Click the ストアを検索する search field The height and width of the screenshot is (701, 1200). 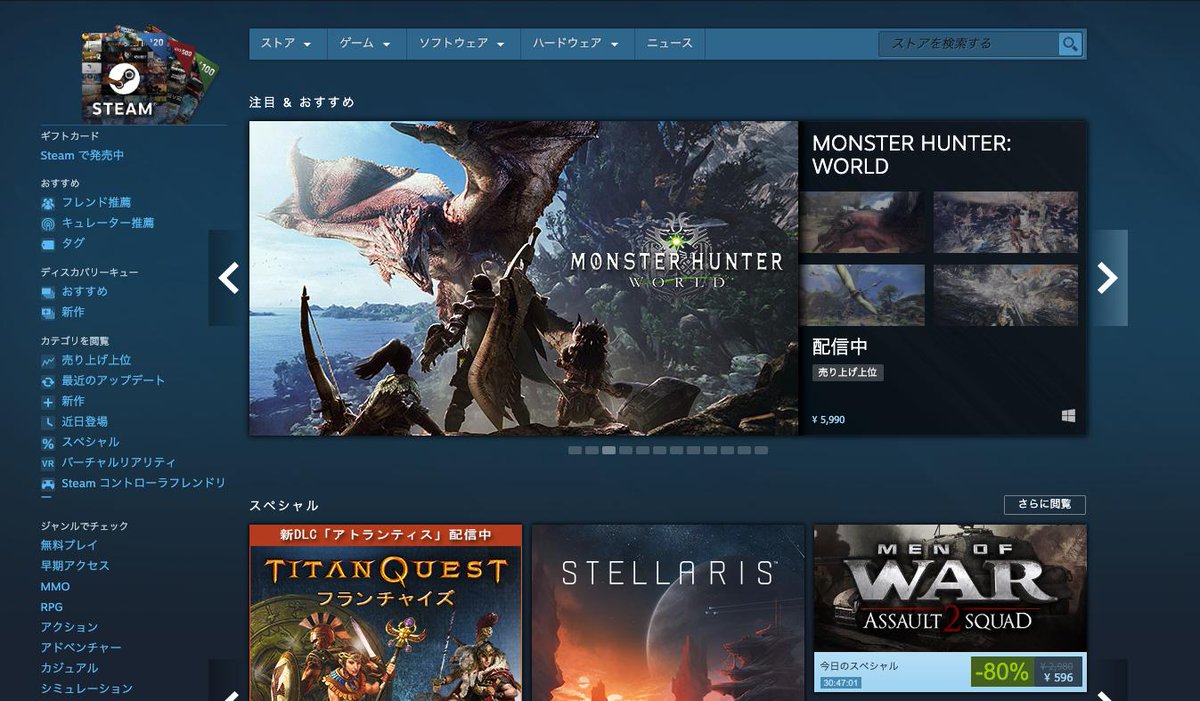(968, 44)
